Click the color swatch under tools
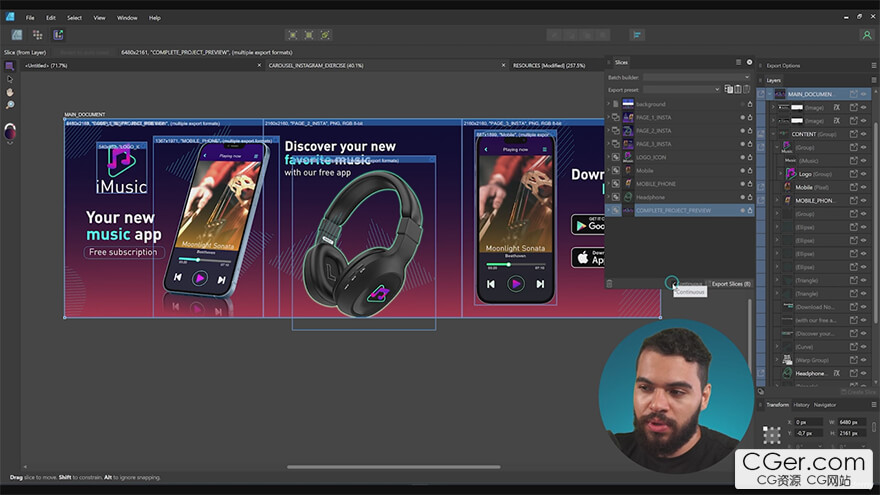This screenshot has height=495, width=880. (x=10, y=131)
